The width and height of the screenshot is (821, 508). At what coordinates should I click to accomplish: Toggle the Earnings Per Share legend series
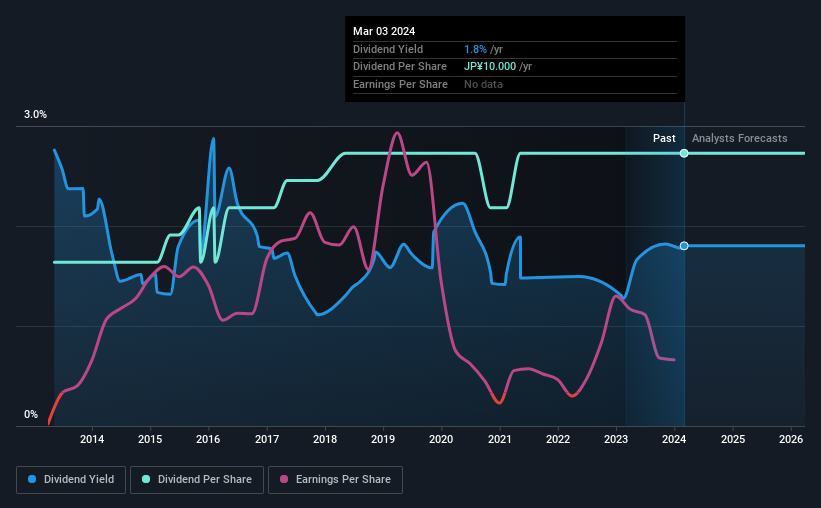pyautogui.click(x=335, y=480)
